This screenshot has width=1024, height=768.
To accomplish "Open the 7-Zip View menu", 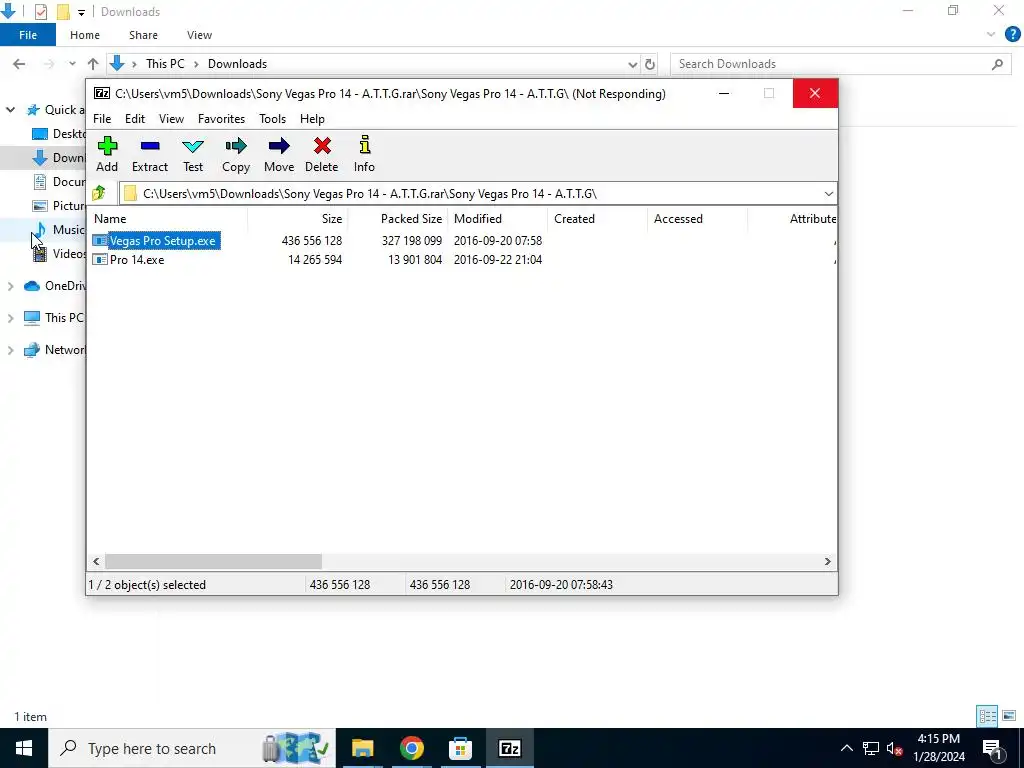I will [171, 119].
